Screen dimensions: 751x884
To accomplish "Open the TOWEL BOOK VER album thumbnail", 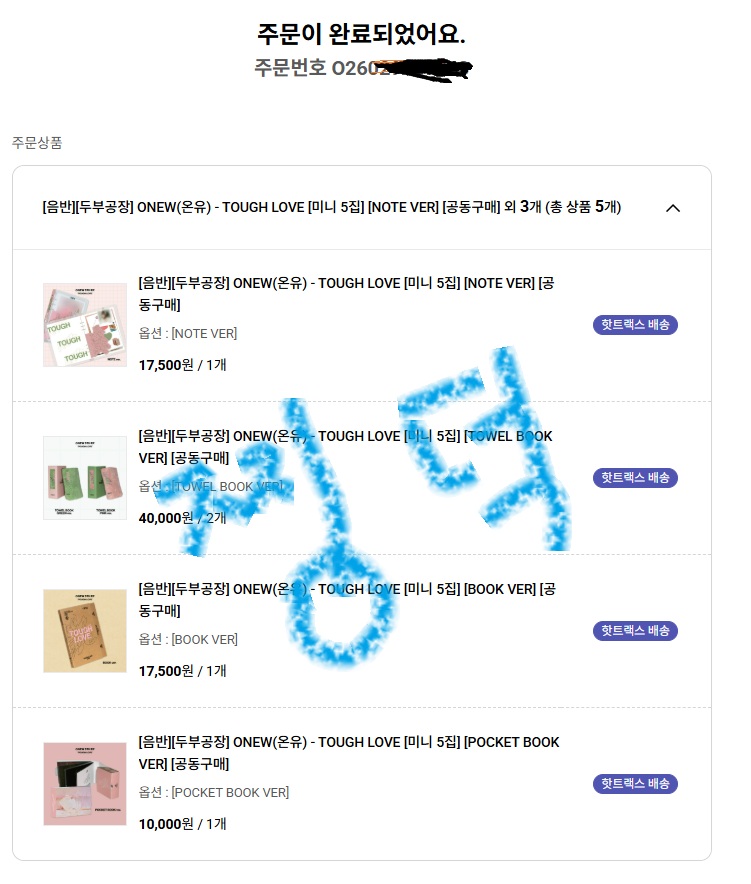I will pyautogui.click(x=85, y=478).
